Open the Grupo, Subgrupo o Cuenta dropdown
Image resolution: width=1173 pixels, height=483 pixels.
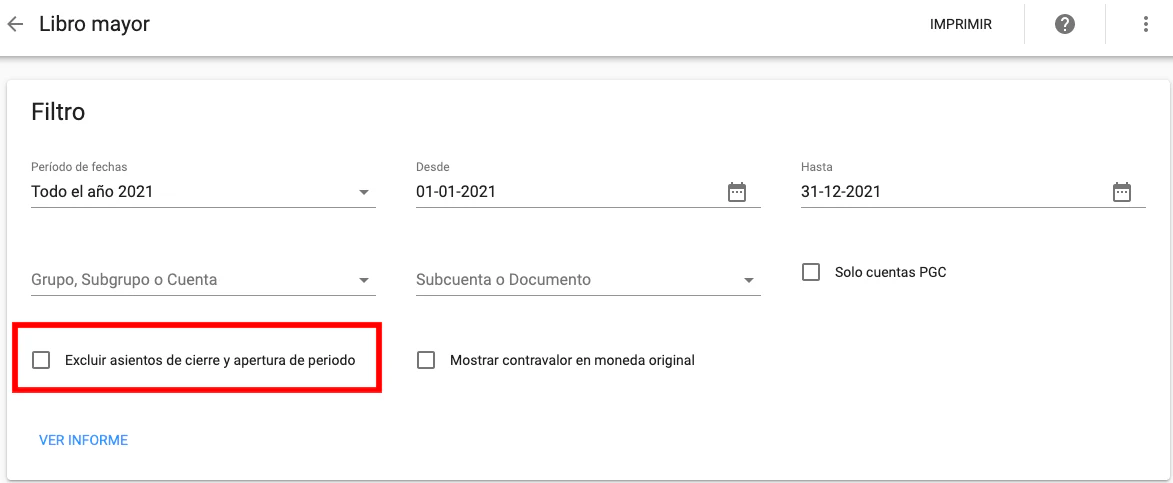pyautogui.click(x=364, y=280)
